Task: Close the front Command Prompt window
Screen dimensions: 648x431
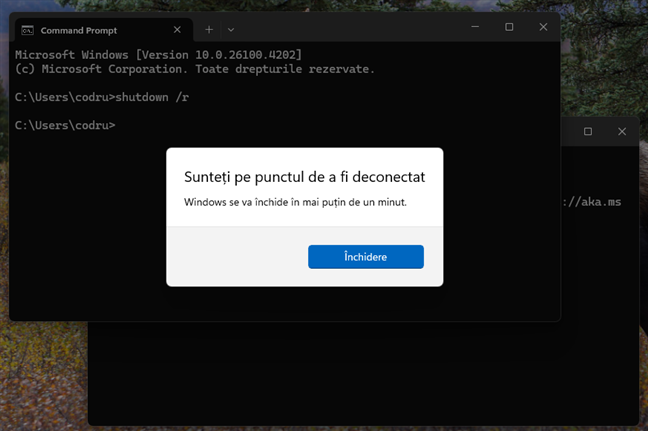Action: pyautogui.click(x=543, y=27)
